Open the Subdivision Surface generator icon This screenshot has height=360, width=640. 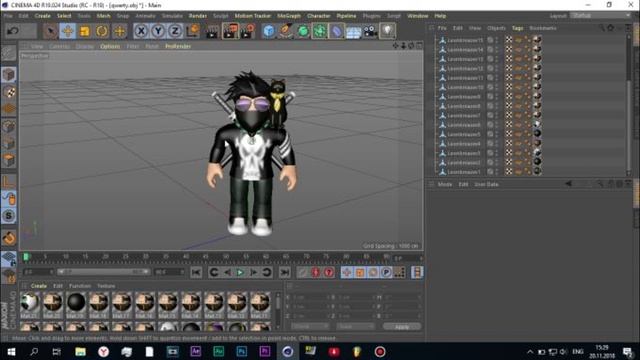(303, 31)
